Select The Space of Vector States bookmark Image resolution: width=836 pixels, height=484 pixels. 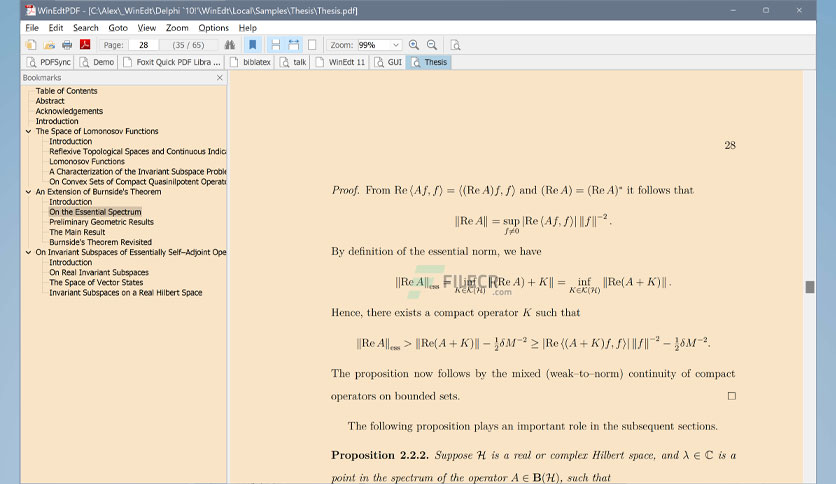(96, 283)
